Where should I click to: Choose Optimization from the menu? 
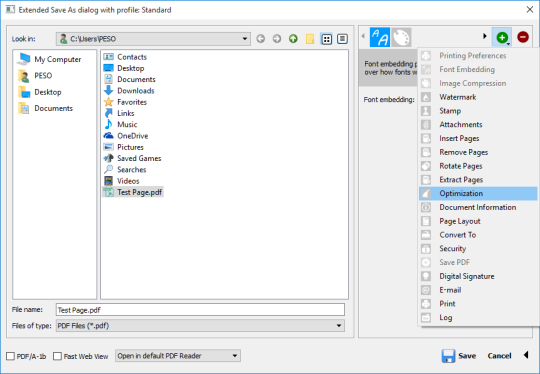478,194
